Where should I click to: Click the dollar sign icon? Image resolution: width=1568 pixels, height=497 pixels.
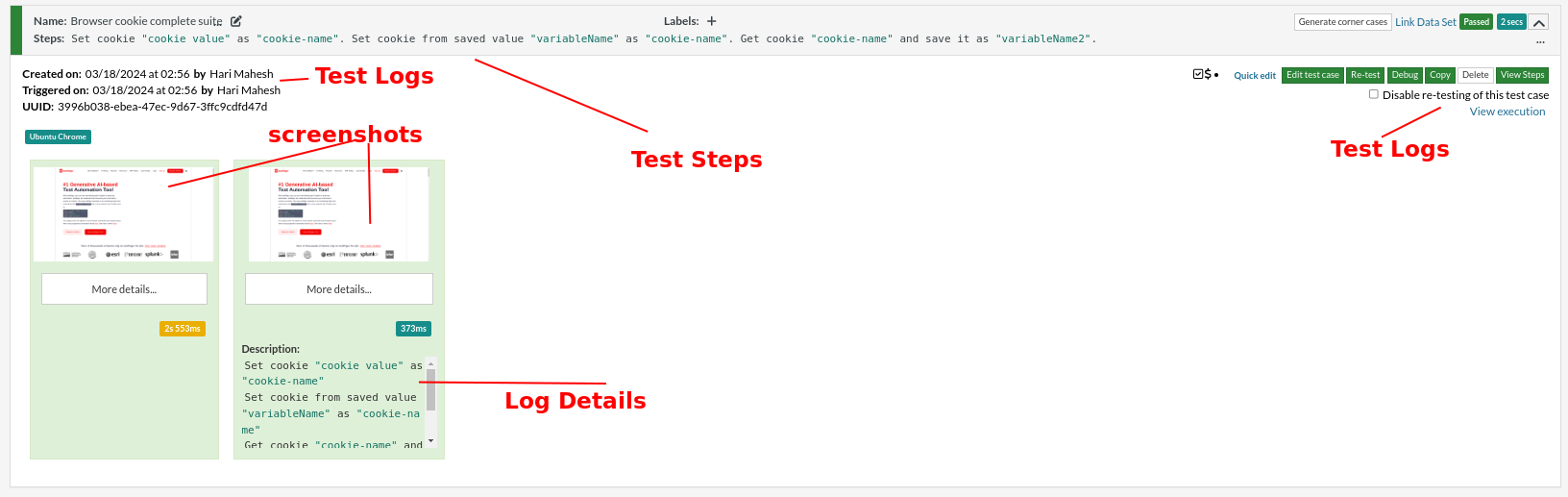click(x=1208, y=74)
